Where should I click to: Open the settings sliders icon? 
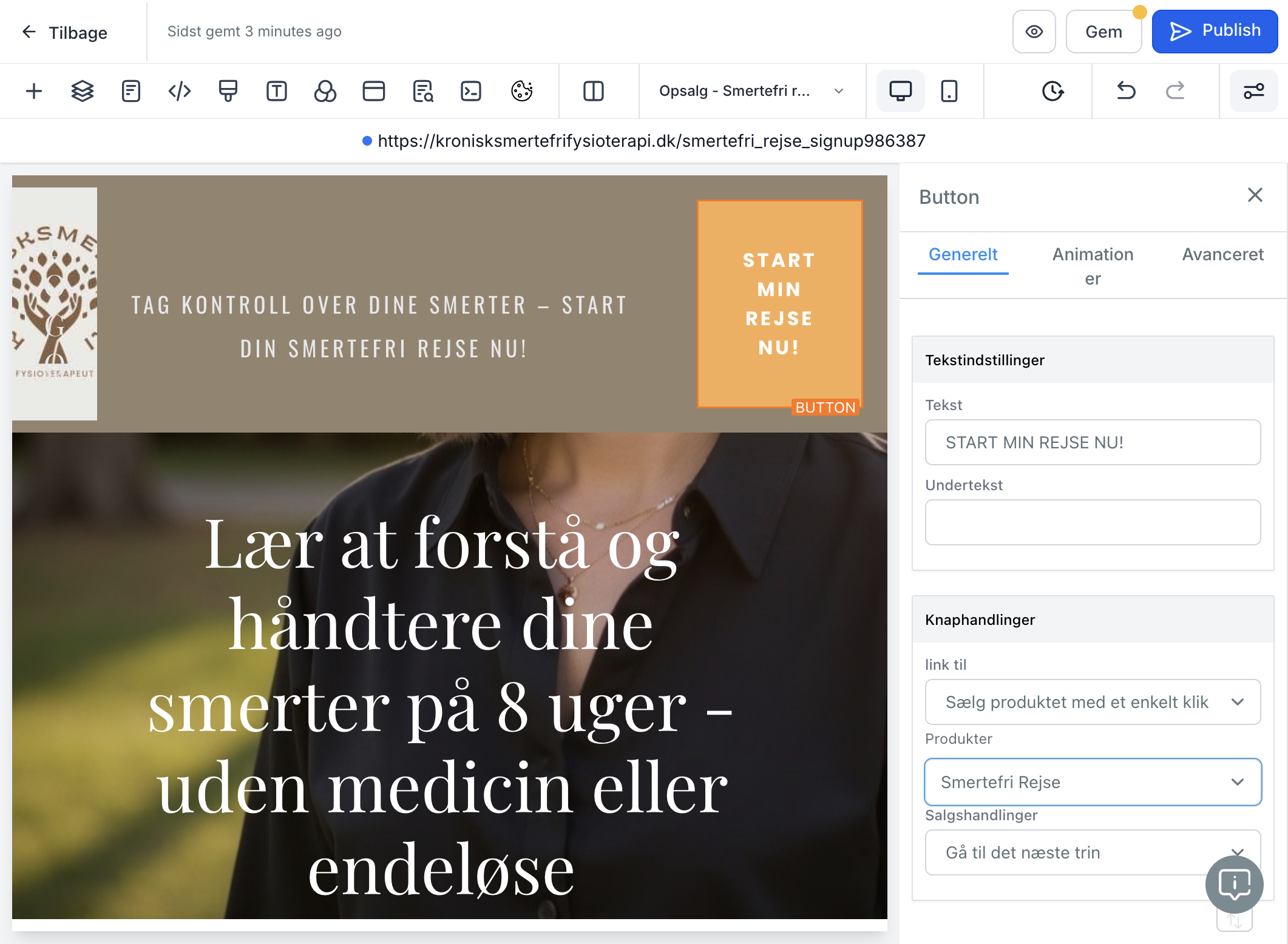coord(1254,91)
